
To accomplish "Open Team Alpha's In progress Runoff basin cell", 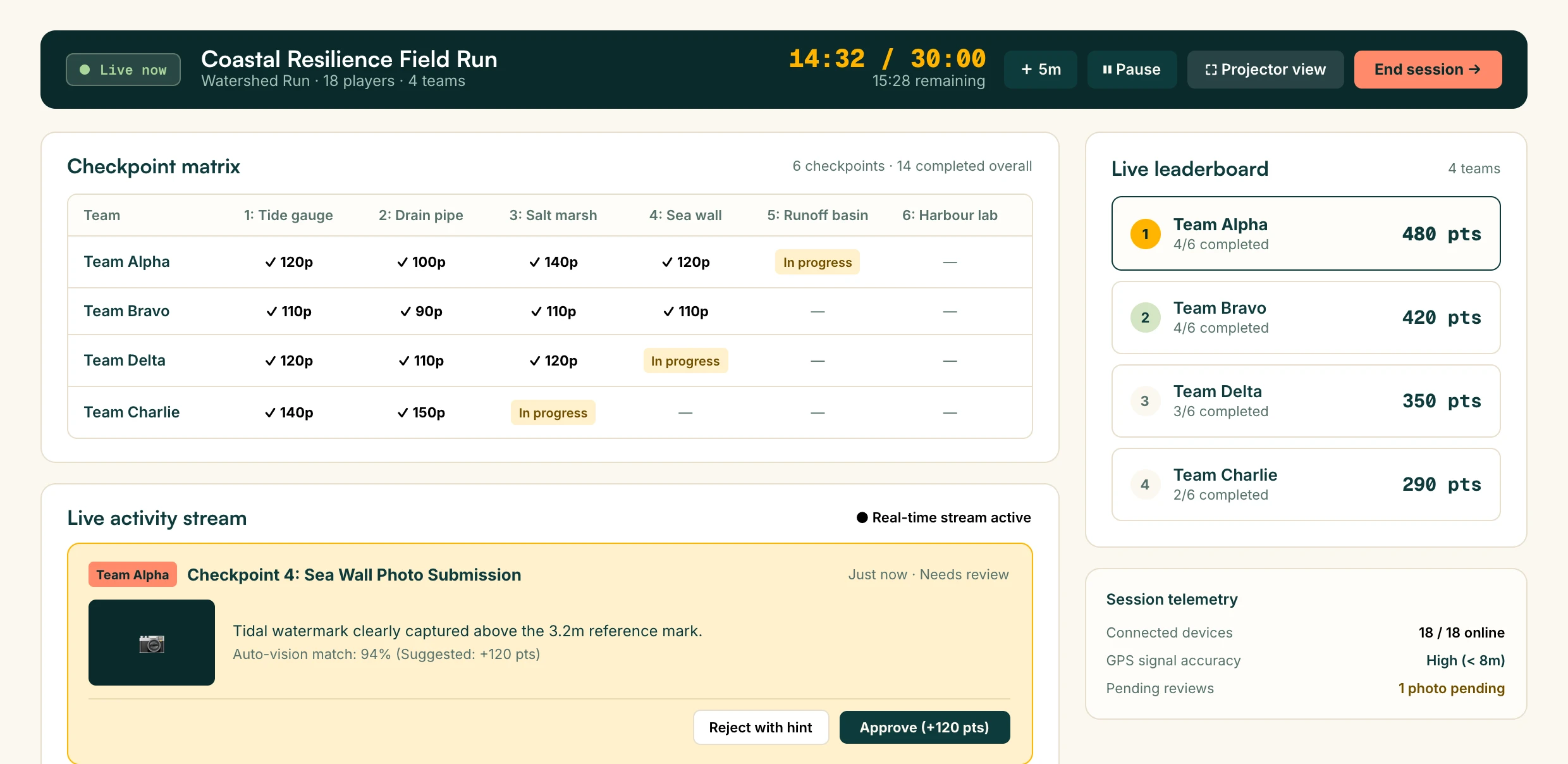I will 818,262.
